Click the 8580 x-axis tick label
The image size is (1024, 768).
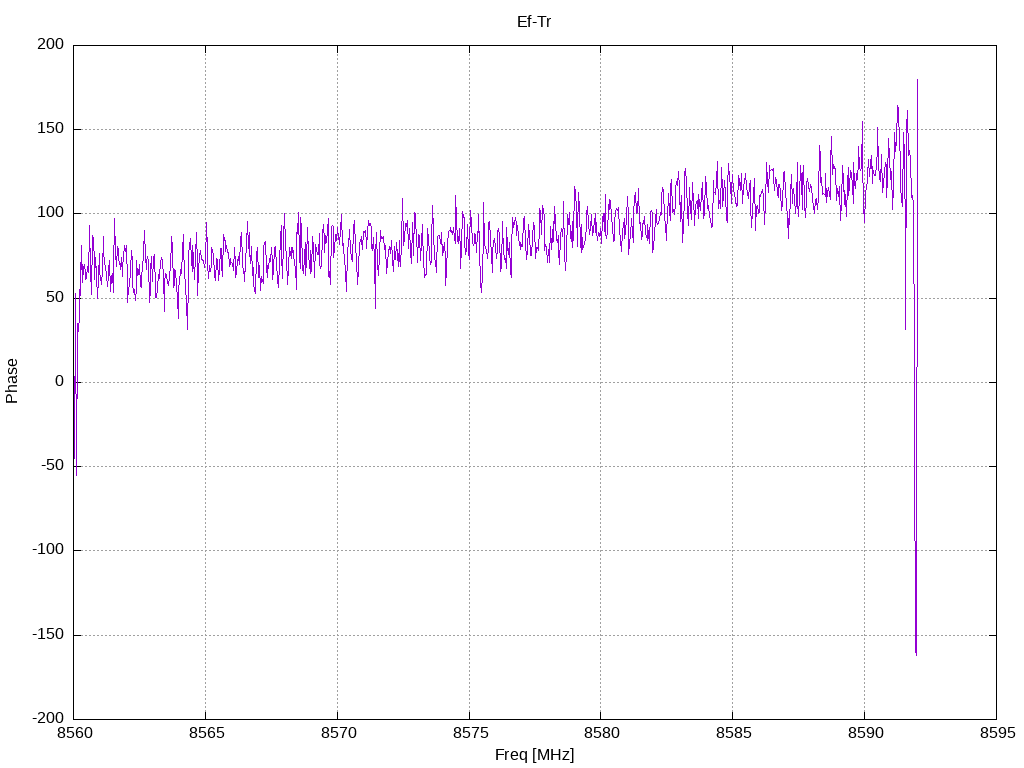click(x=600, y=734)
